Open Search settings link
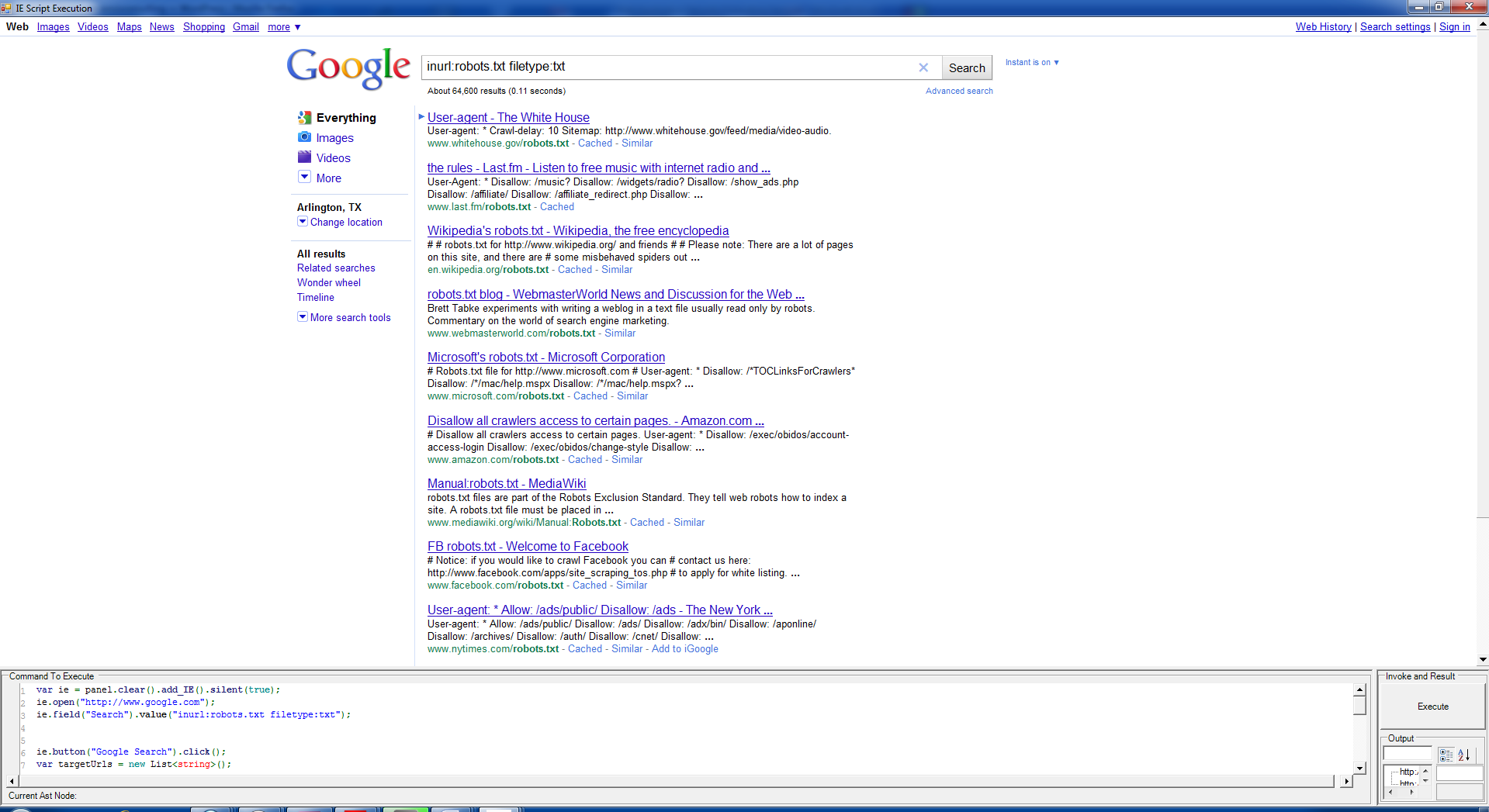The height and width of the screenshot is (812, 1489). 1395,27
